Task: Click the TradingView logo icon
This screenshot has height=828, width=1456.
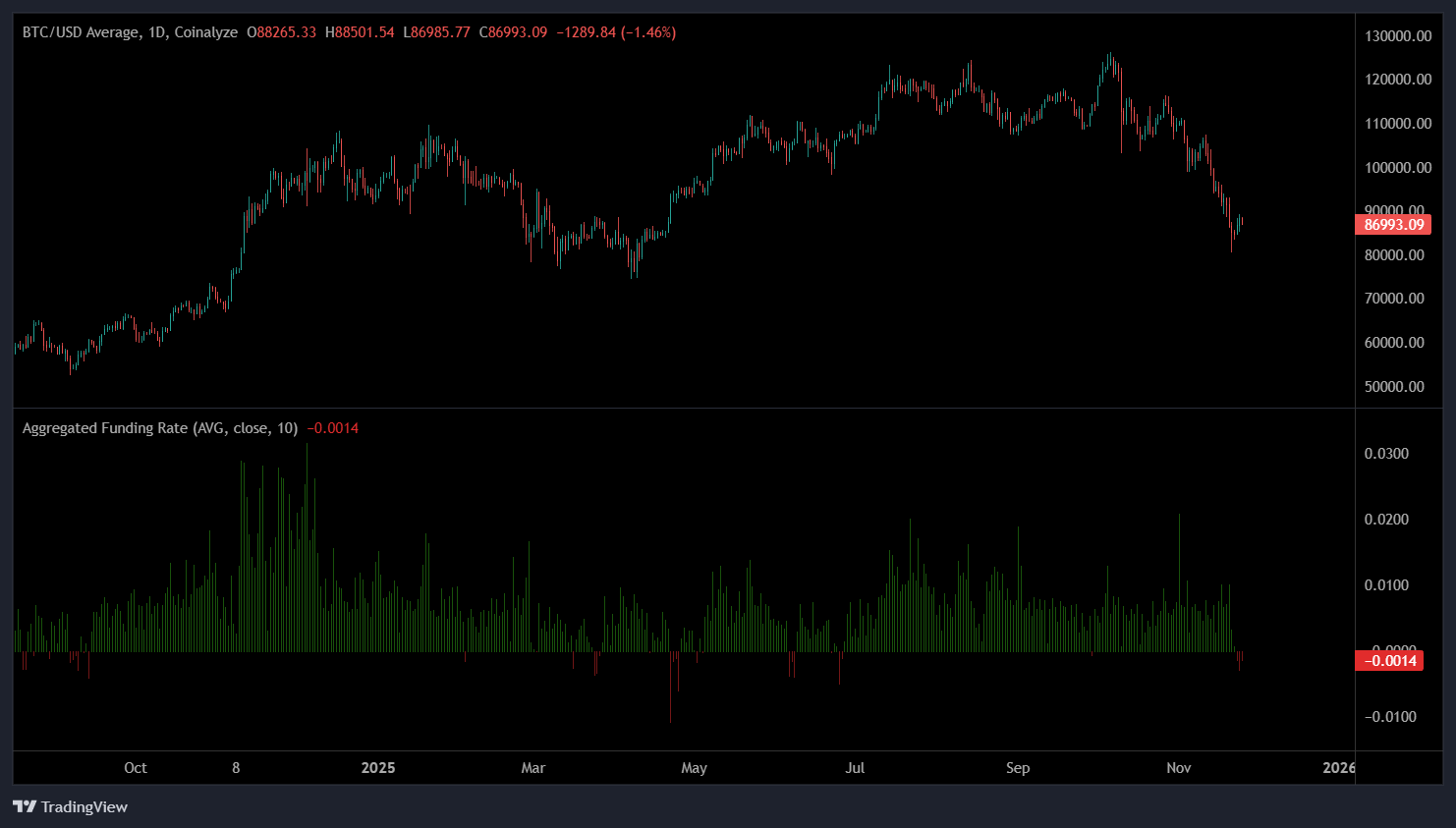Action: pos(25,807)
